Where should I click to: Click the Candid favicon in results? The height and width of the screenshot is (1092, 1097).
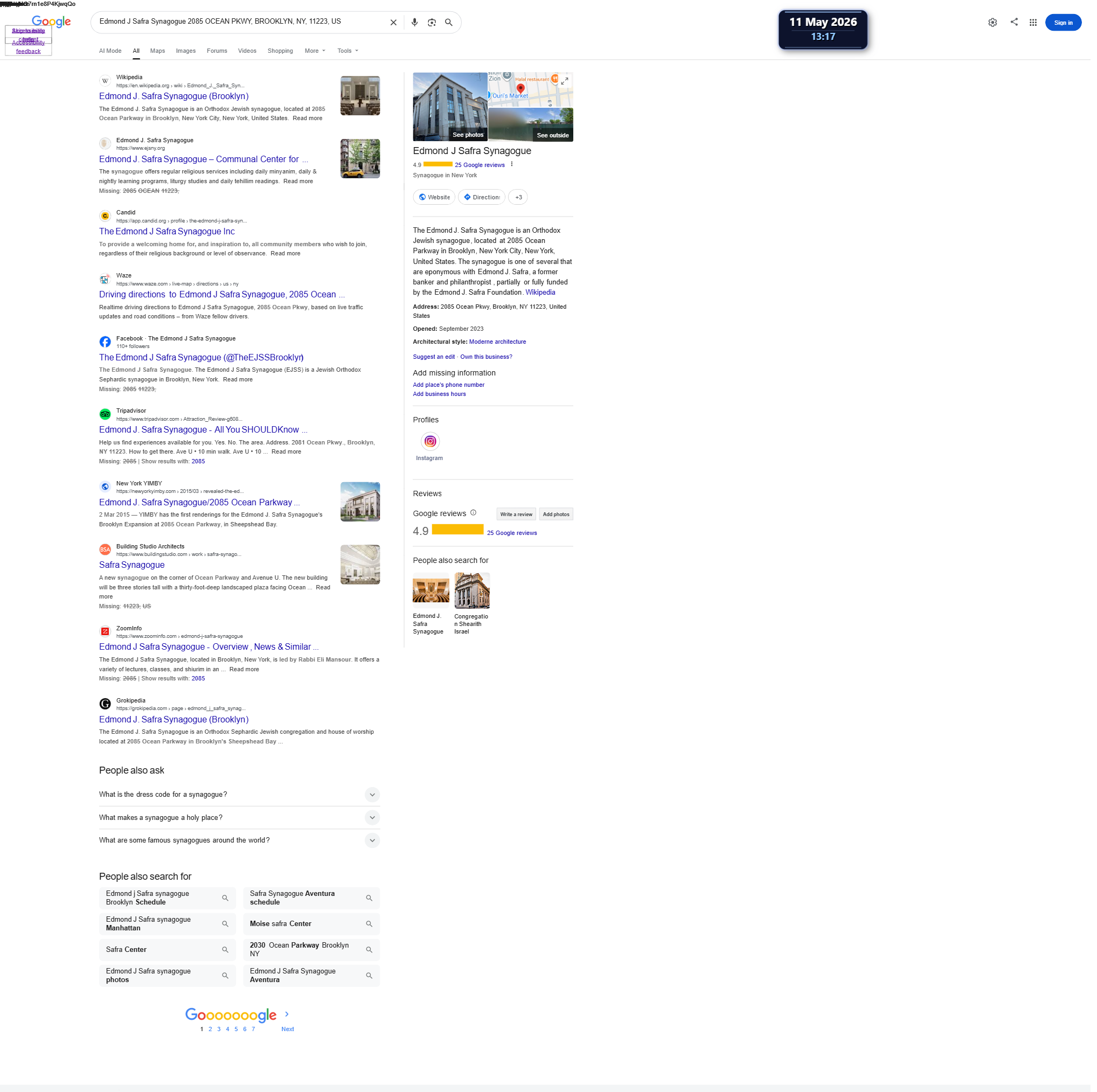(106, 217)
